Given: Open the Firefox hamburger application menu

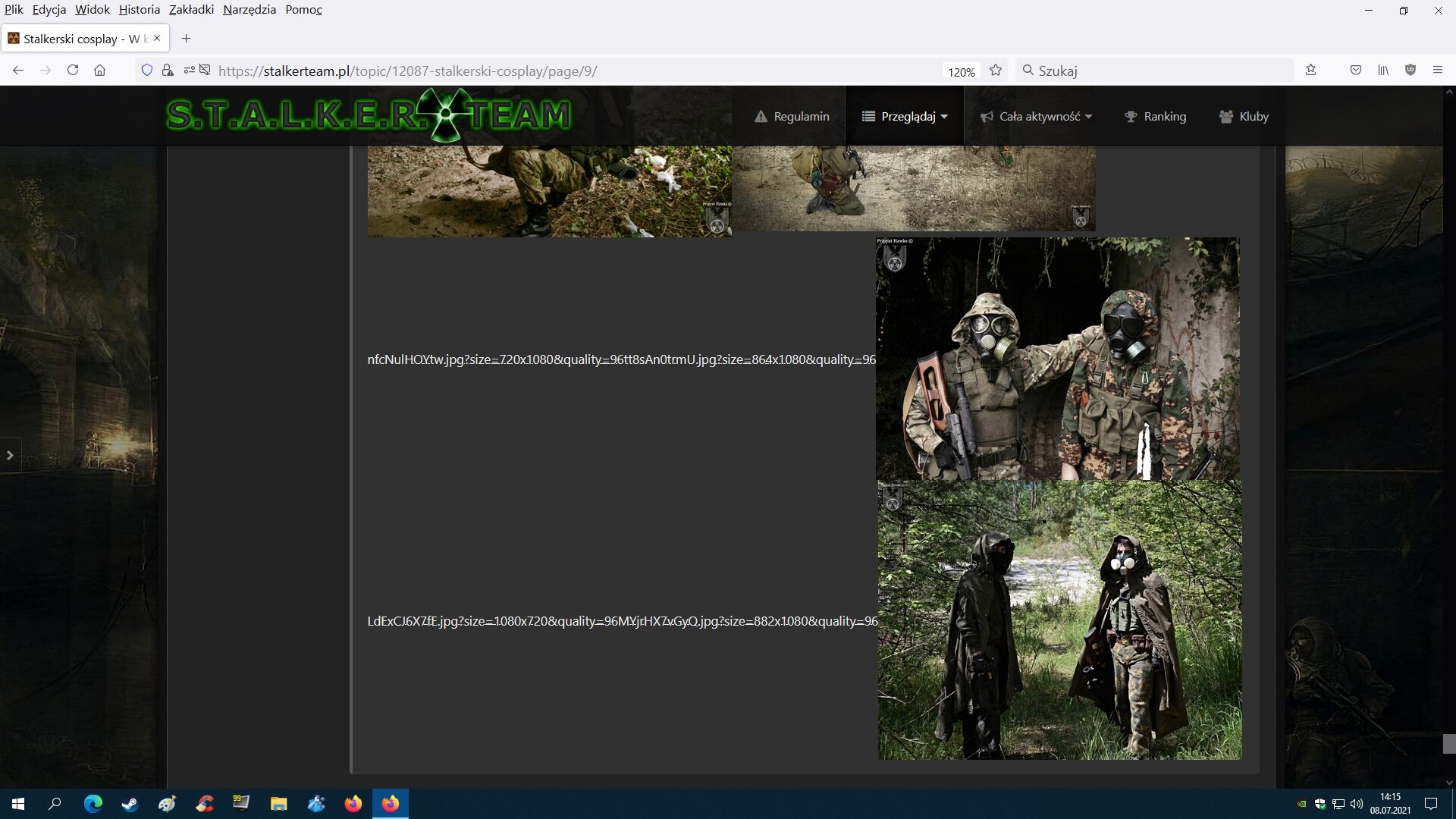Looking at the screenshot, I should 1438,71.
